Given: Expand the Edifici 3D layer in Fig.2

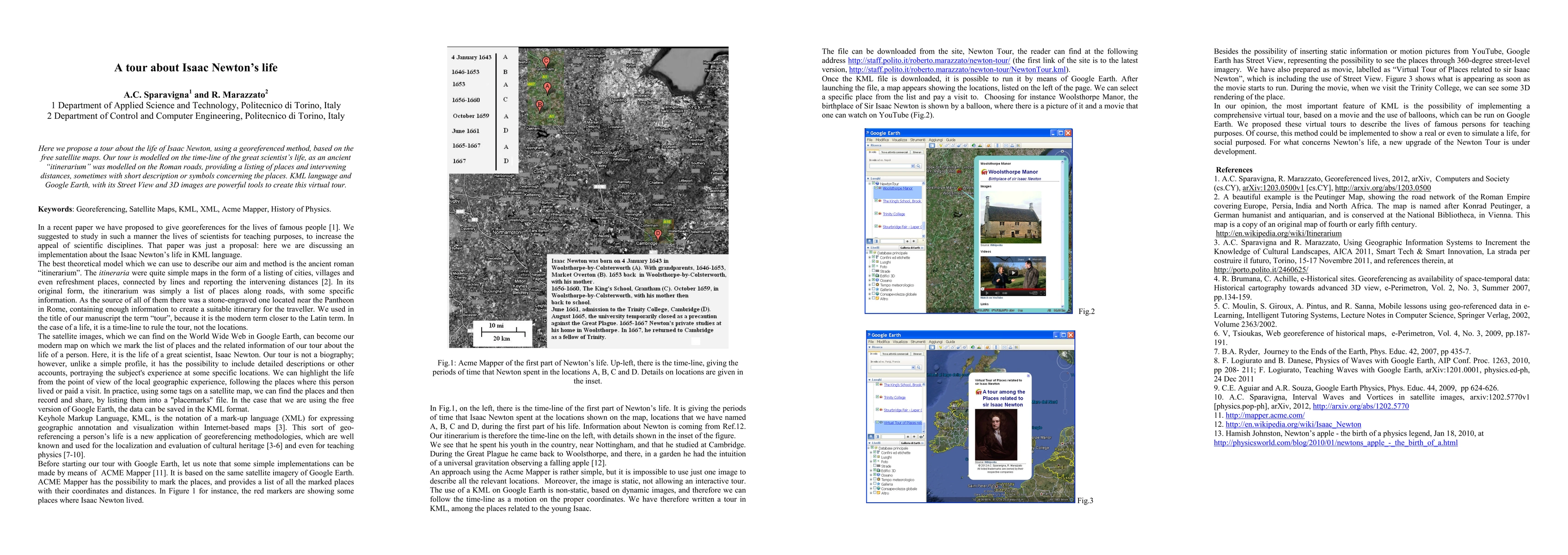Looking at the screenshot, I should (x=870, y=276).
